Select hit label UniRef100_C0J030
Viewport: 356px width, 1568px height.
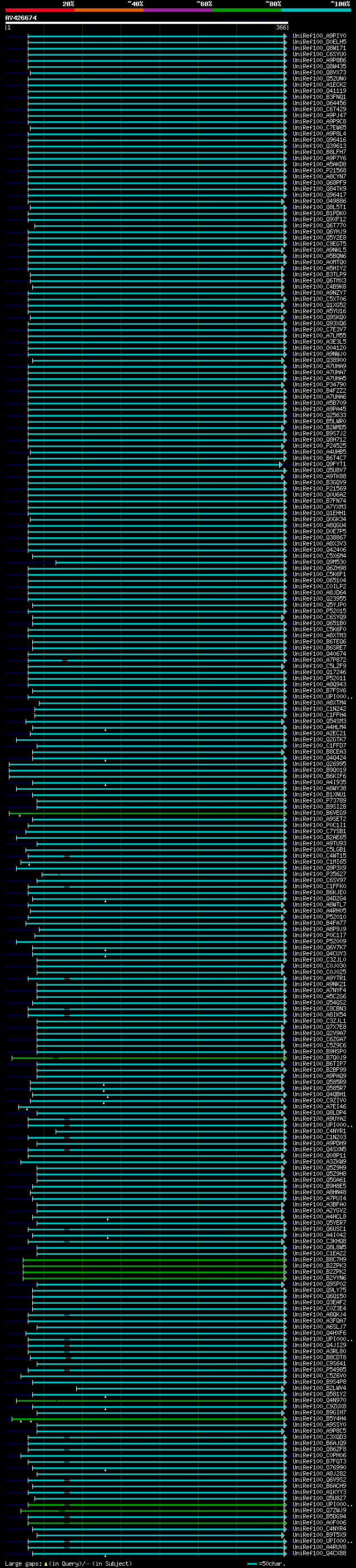coord(319,966)
